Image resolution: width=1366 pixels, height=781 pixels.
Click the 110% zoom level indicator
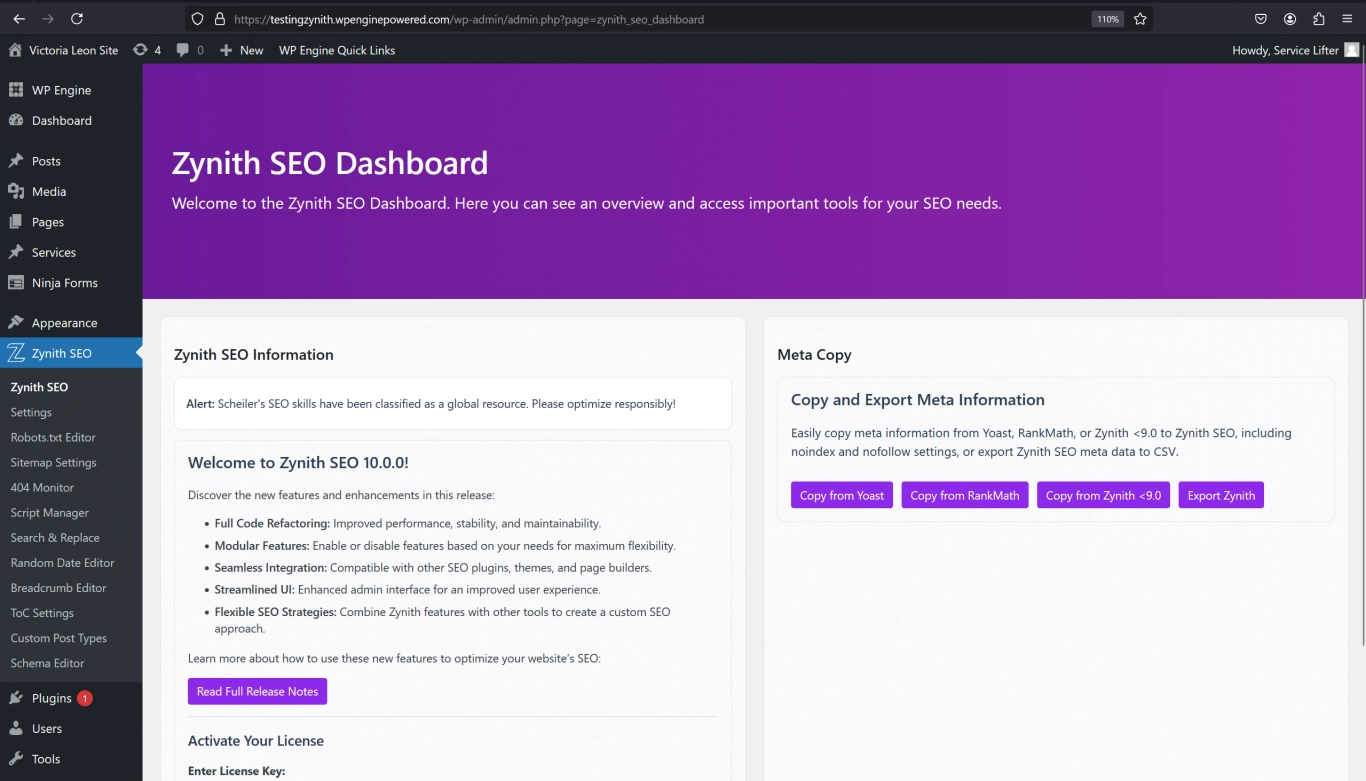click(1107, 19)
